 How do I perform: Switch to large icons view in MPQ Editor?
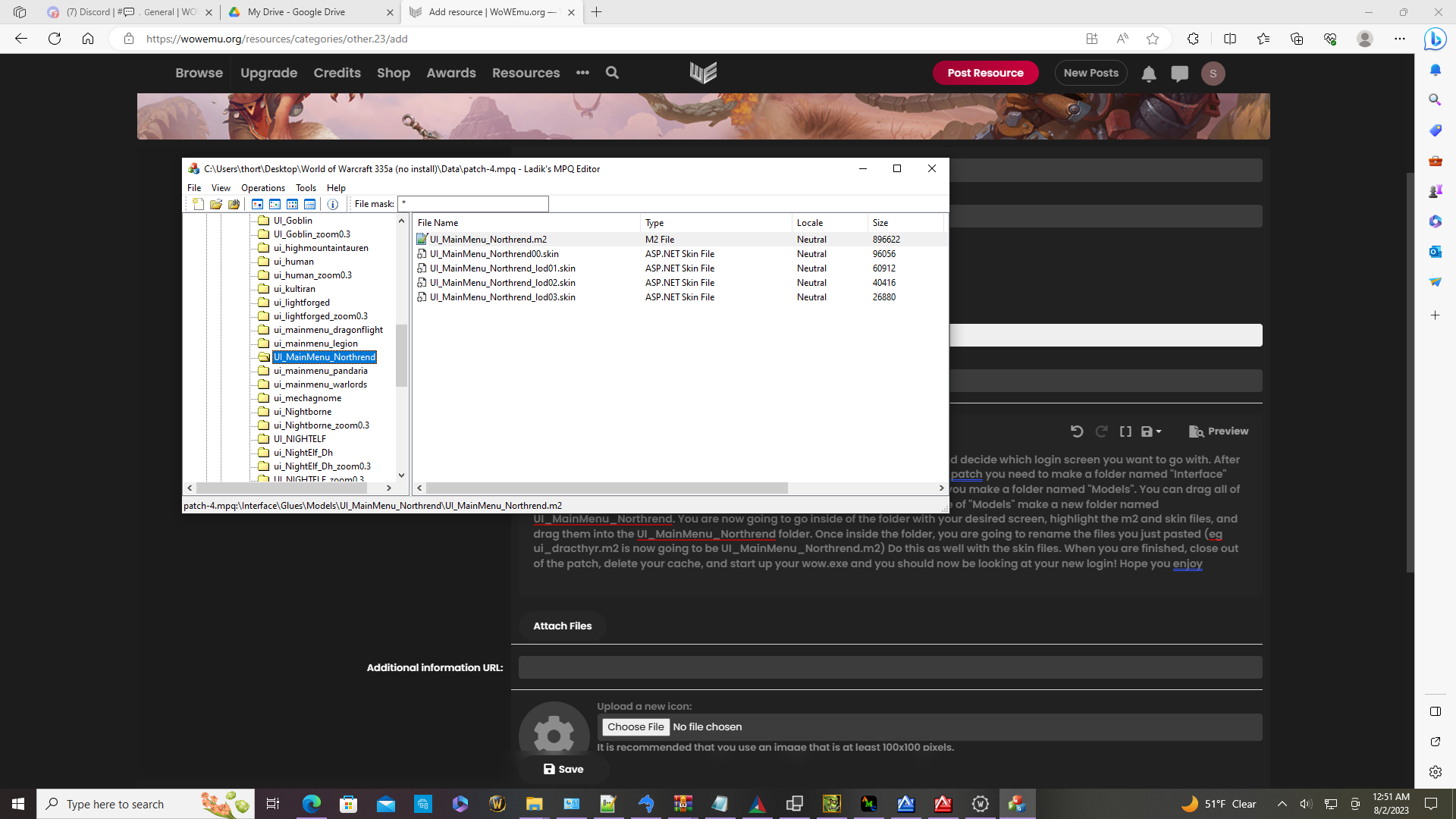257,204
